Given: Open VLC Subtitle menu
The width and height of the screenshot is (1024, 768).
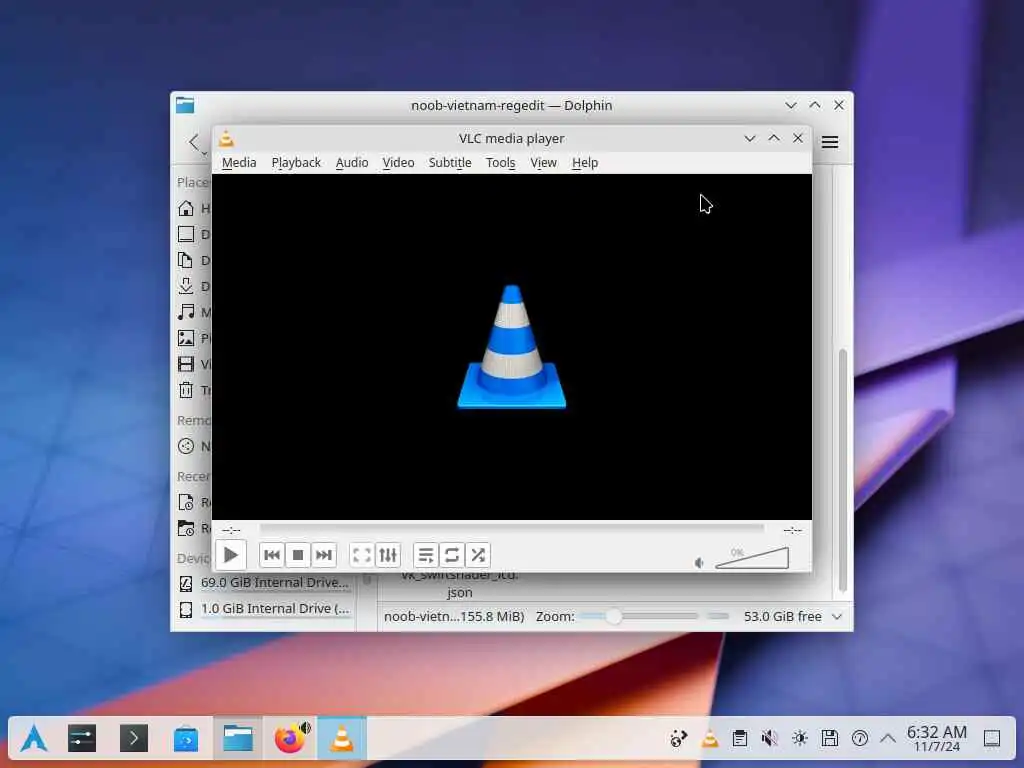Looking at the screenshot, I should [450, 163].
